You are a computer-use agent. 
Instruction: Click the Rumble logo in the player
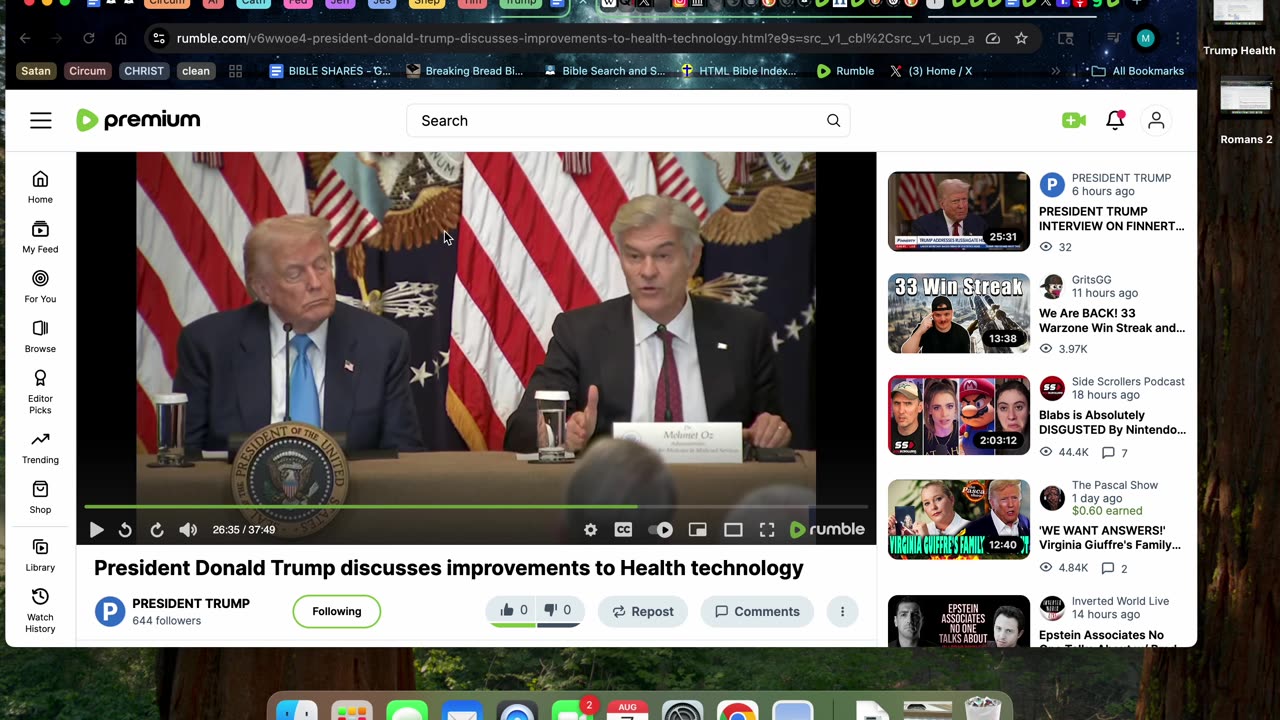[827, 530]
